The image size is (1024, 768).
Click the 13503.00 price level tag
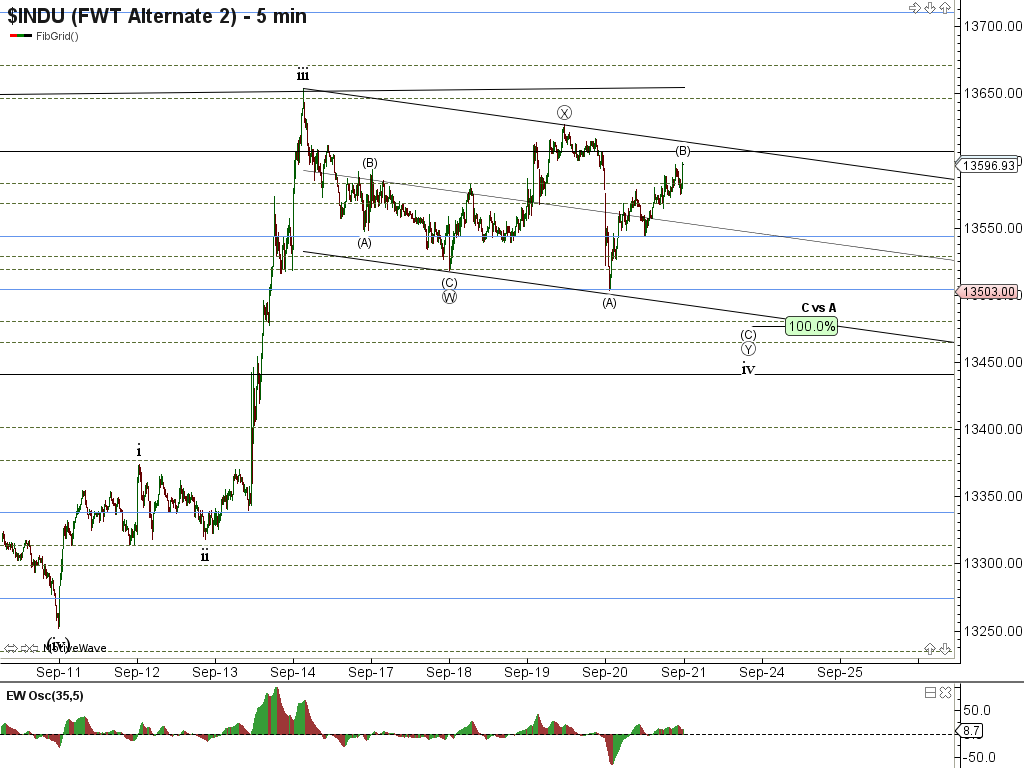(x=989, y=292)
